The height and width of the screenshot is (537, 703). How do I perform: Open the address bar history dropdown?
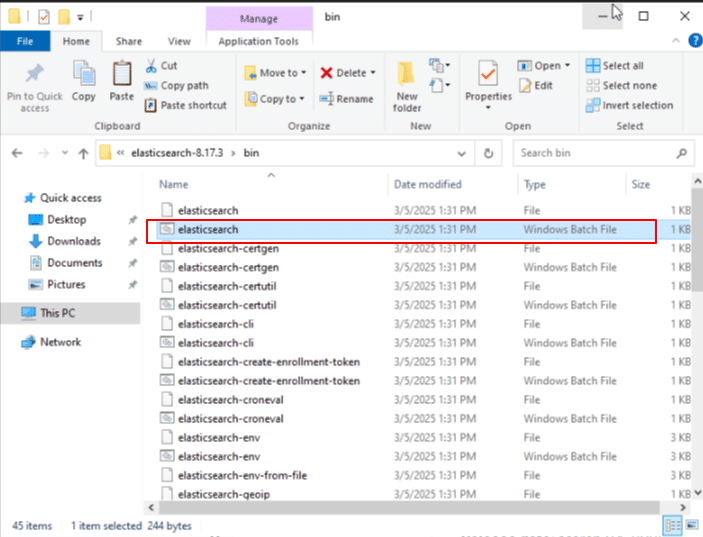(463, 153)
